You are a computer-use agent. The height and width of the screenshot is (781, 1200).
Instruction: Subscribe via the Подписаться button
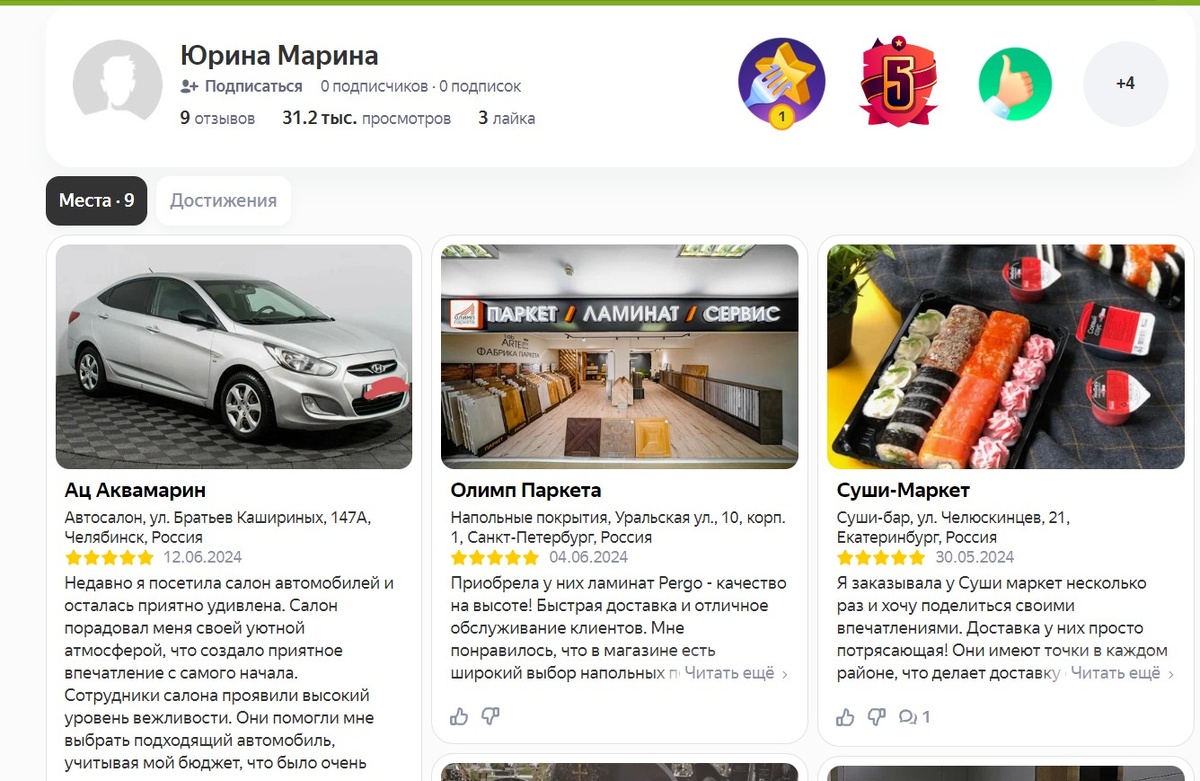click(241, 86)
